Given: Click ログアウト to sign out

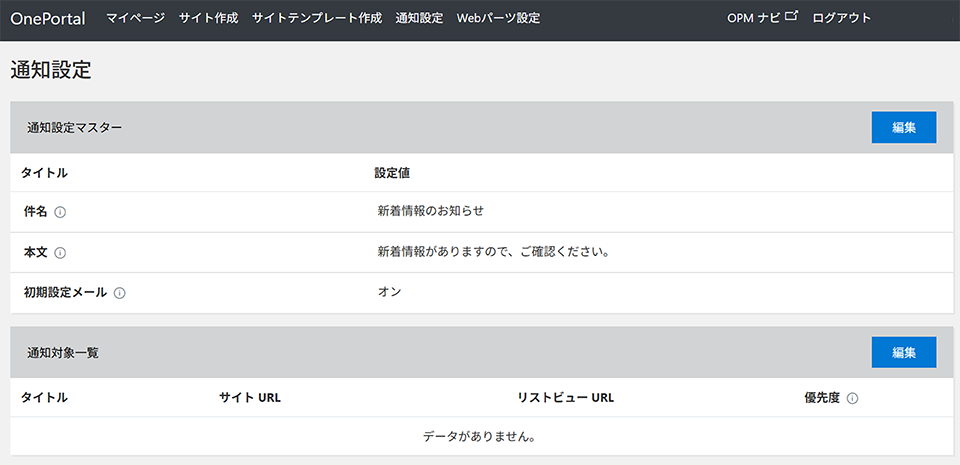Looking at the screenshot, I should pyautogui.click(x=841, y=18).
